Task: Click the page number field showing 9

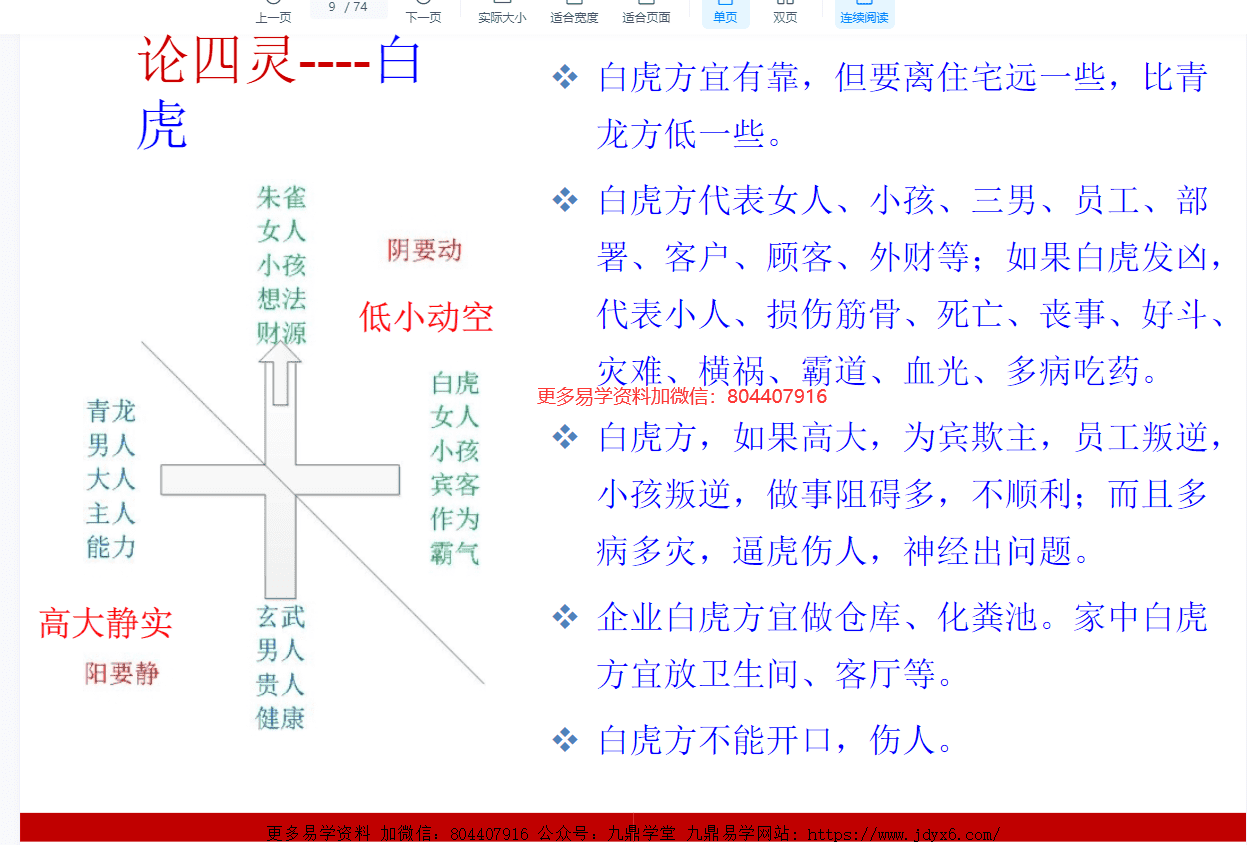Action: coord(333,7)
